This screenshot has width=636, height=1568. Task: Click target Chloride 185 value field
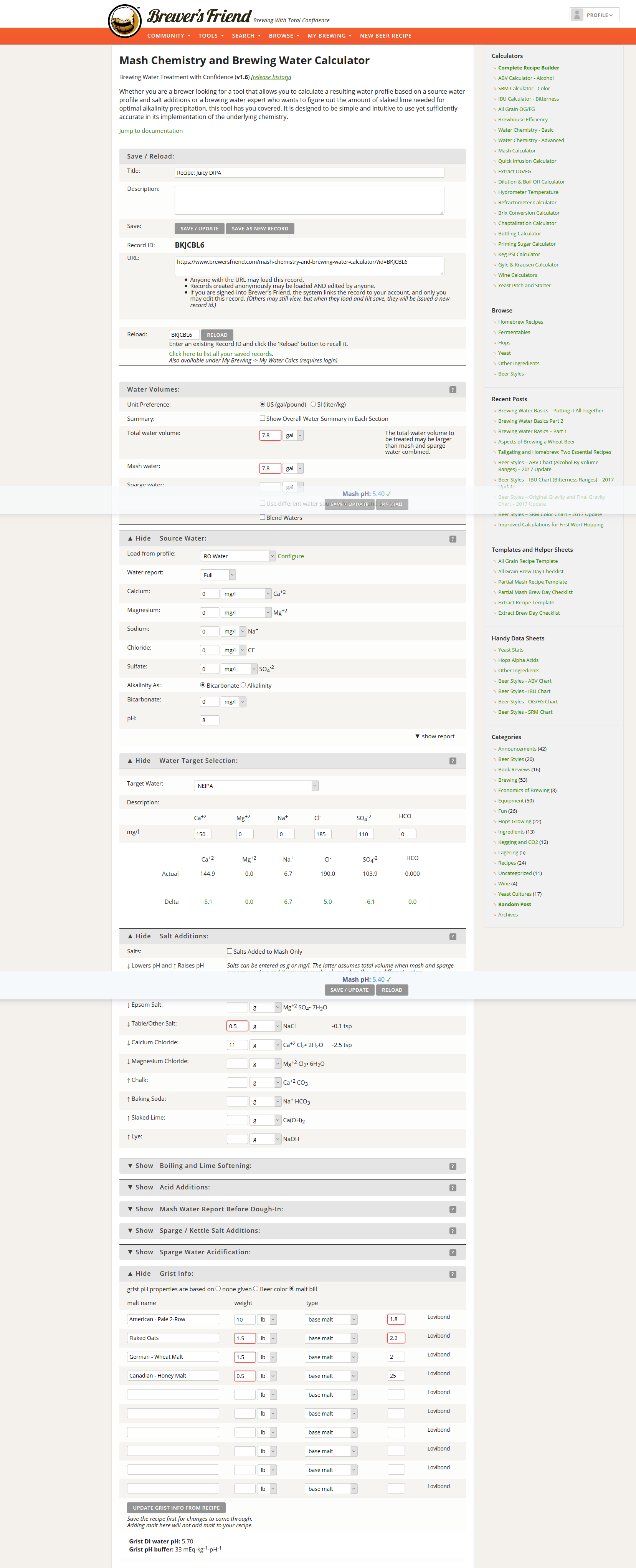(322, 834)
